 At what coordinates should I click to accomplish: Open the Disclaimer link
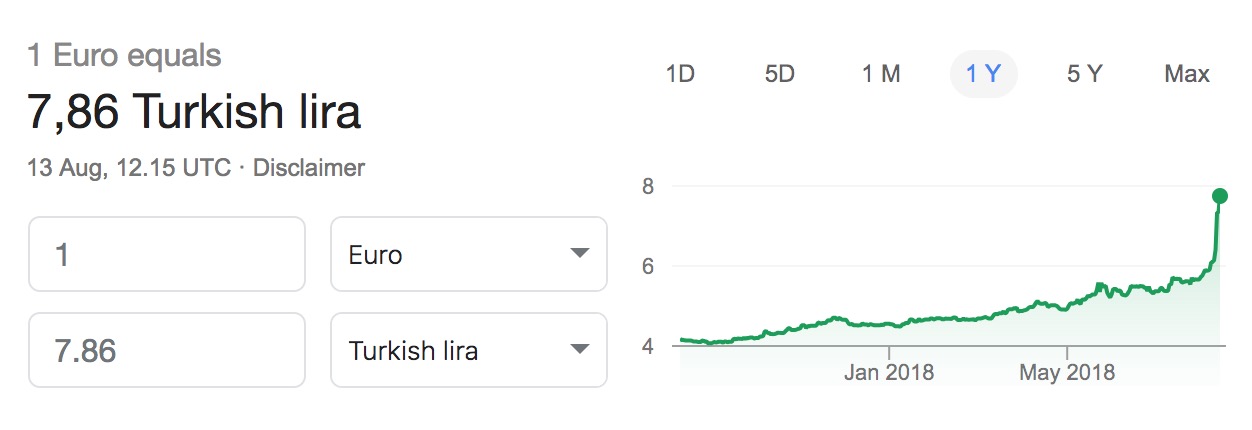(309, 168)
